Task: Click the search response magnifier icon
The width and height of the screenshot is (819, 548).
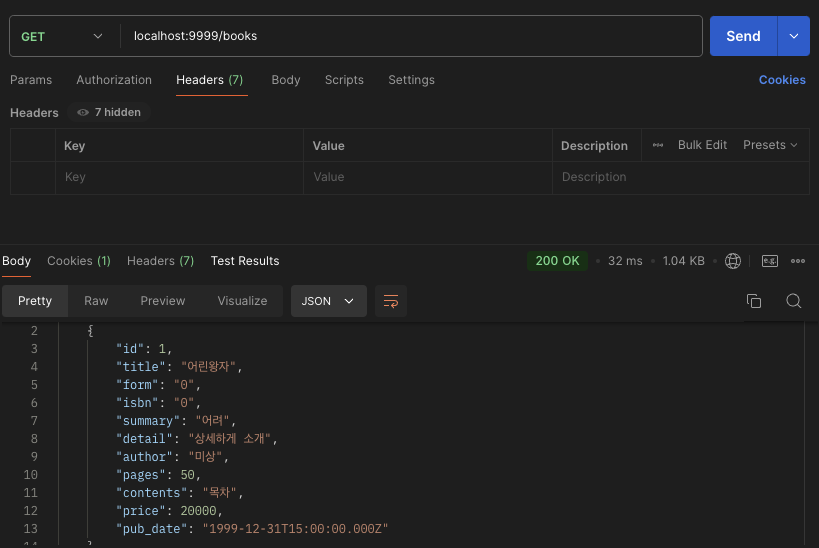Action: [x=793, y=301]
